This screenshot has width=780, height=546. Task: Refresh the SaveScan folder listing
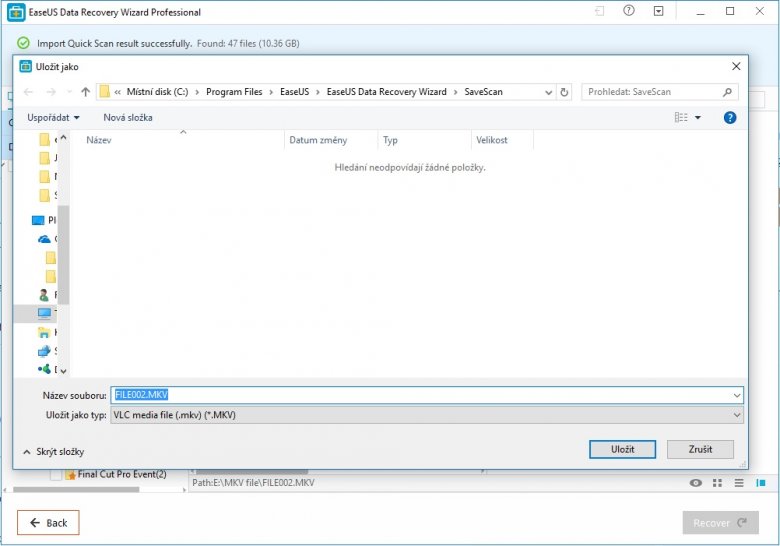coord(564,92)
